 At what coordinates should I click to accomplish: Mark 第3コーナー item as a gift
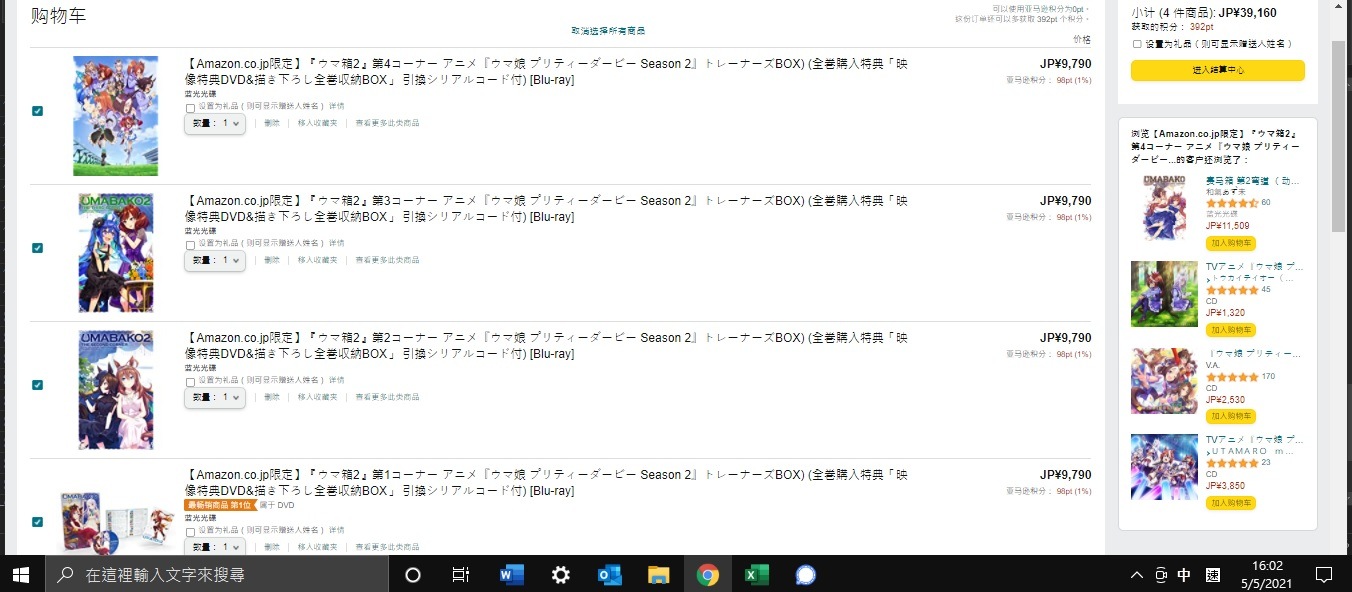(x=190, y=245)
